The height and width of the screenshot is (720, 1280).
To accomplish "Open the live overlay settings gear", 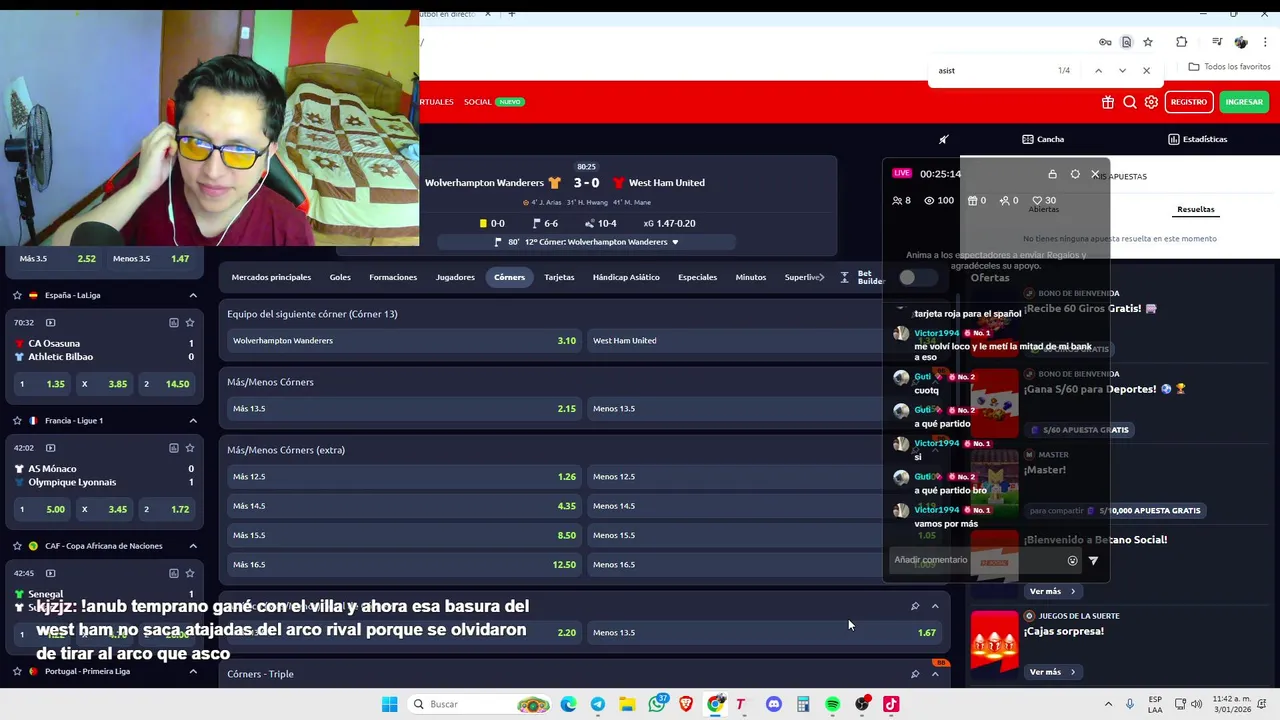I will [1075, 174].
